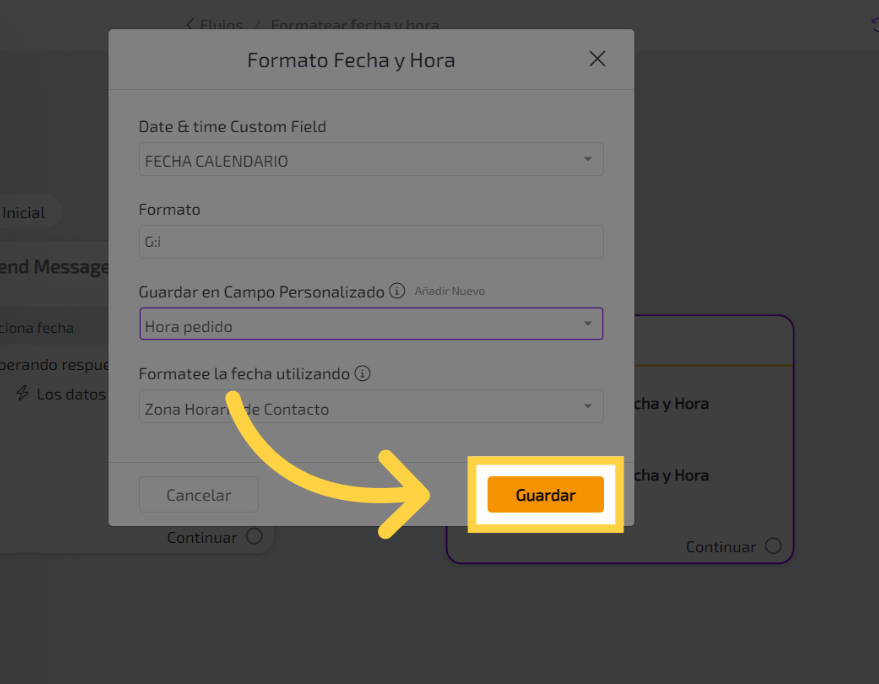The image size is (879, 684).
Task: Go to the Flujos breadcrumb
Action: [221, 25]
